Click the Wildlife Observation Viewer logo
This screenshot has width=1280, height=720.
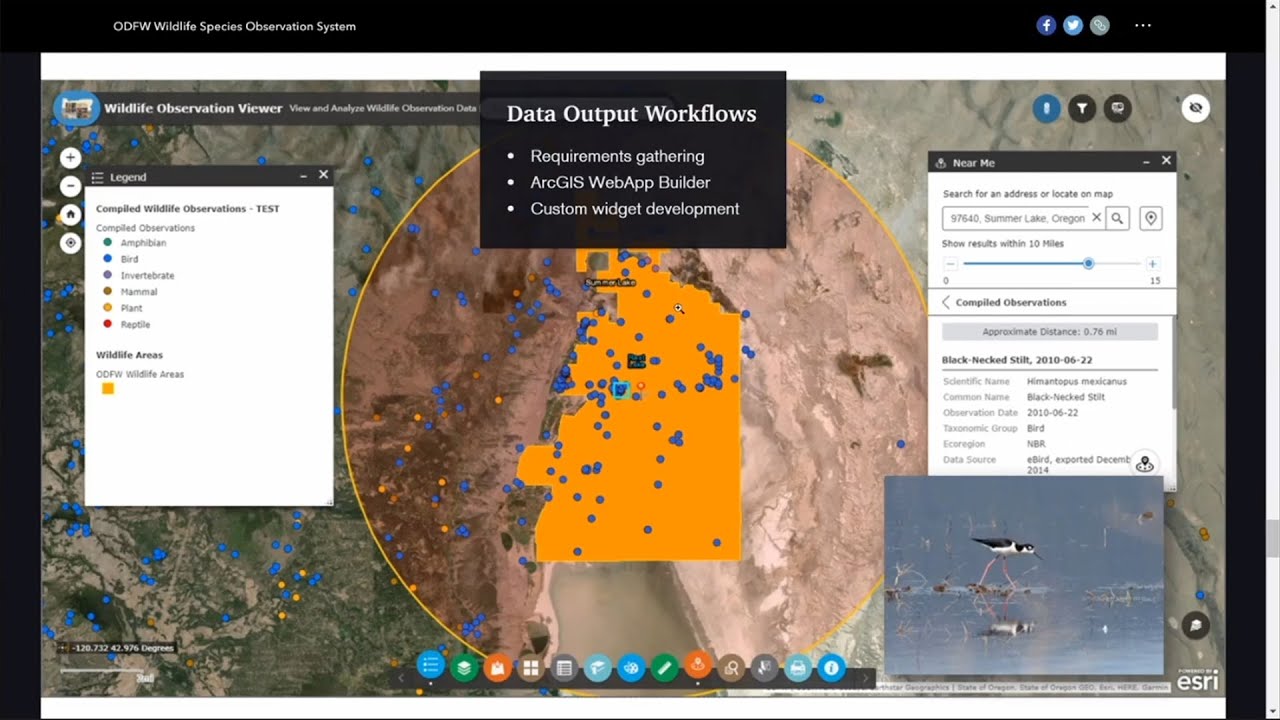pyautogui.click(x=76, y=108)
